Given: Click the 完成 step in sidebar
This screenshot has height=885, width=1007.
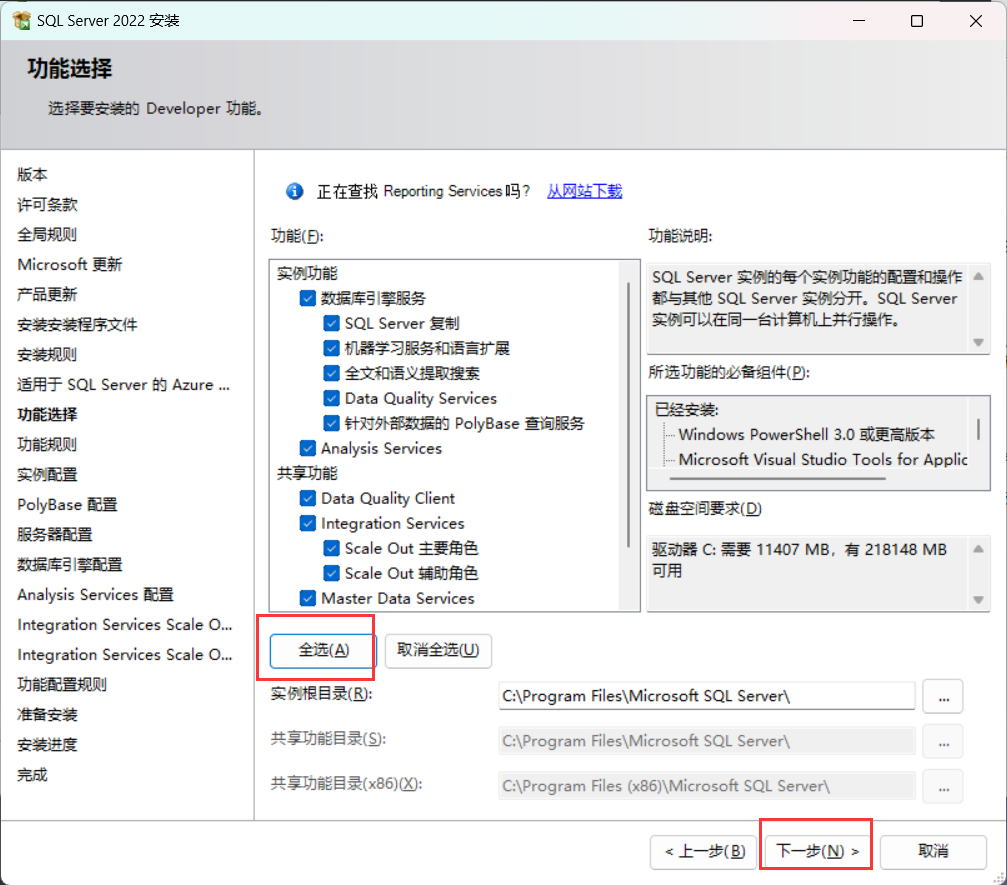Looking at the screenshot, I should click(x=32, y=775).
